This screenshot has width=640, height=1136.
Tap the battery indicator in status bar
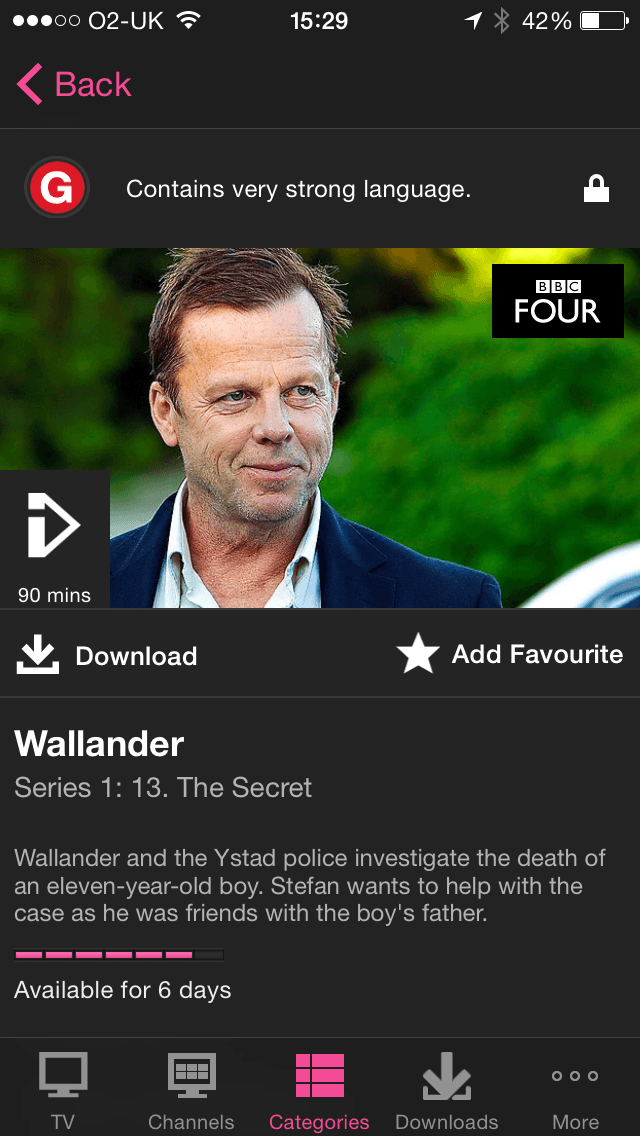604,21
